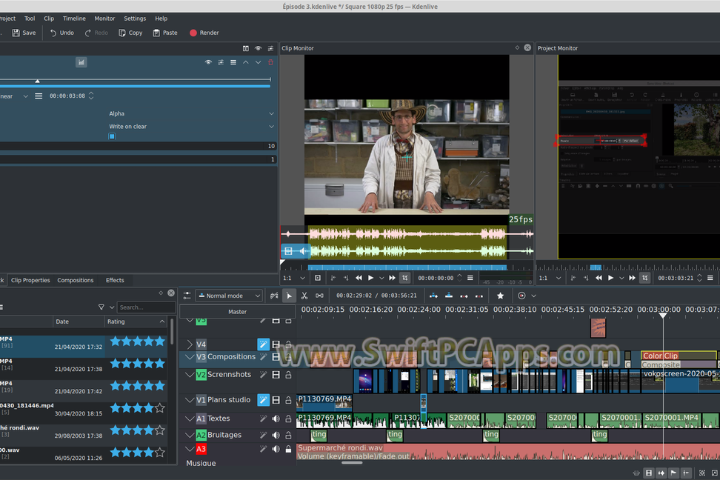This screenshot has width=720, height=480.
Task: Open the Tool menu
Action: tap(30, 18)
